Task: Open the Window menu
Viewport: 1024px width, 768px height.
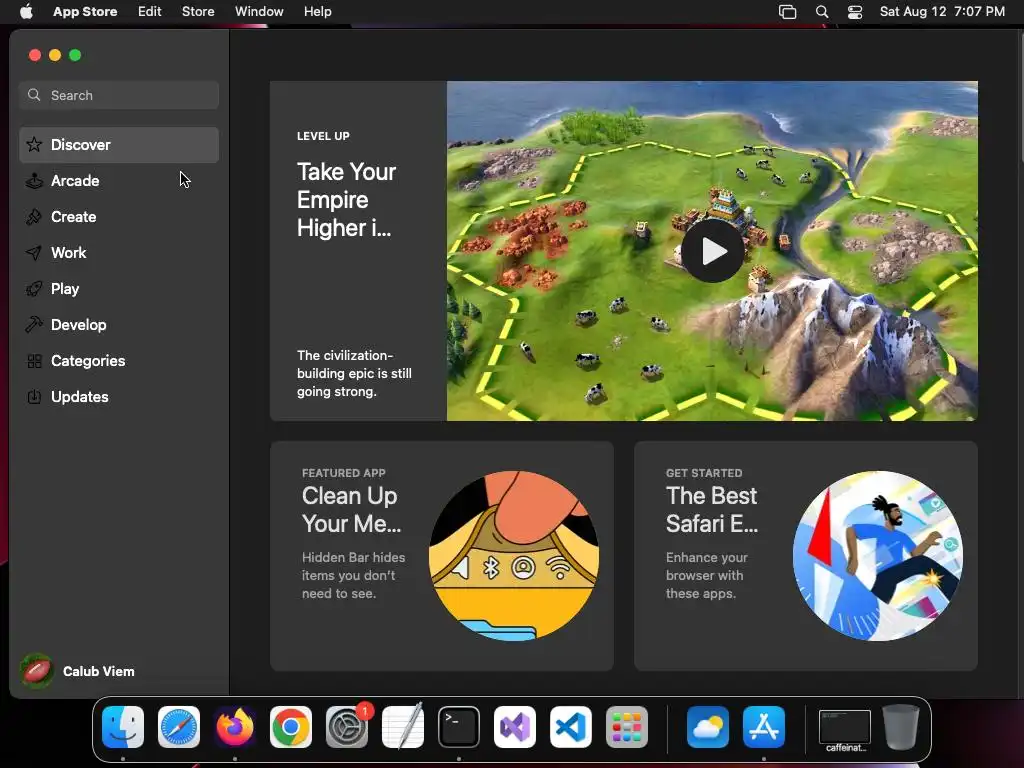Action: tap(259, 12)
